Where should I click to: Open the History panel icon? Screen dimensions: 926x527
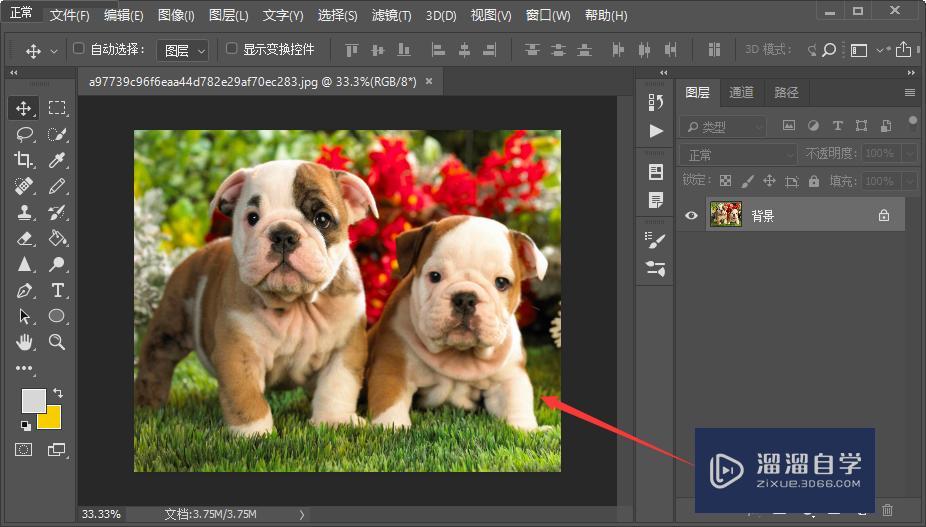coord(656,103)
